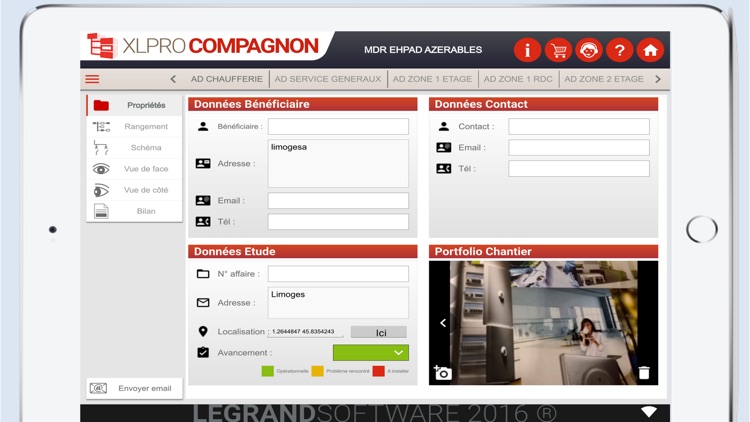Click yellow Problème rencontré legend swatch

[x=318, y=371]
